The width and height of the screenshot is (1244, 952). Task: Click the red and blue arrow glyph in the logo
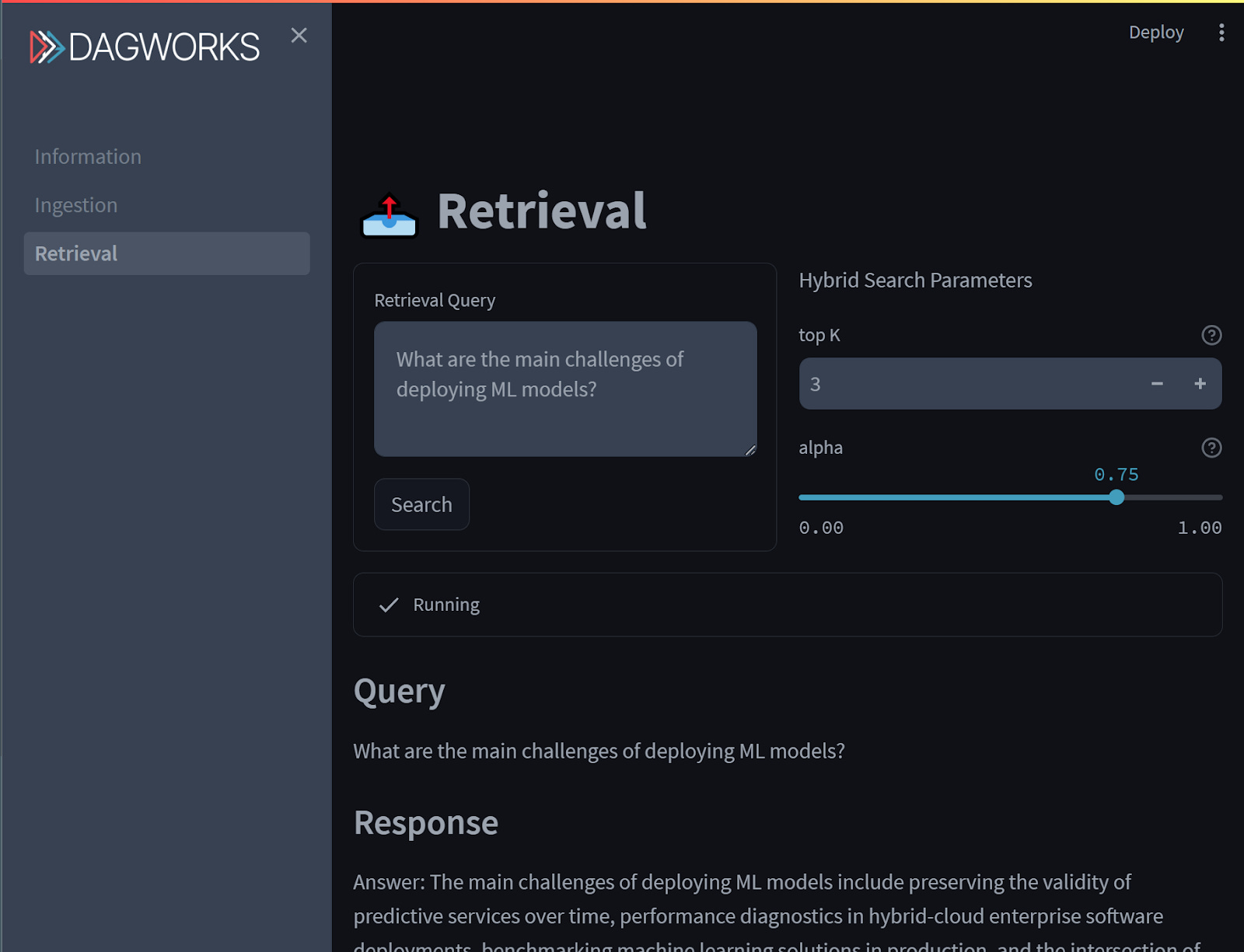pyautogui.click(x=45, y=47)
